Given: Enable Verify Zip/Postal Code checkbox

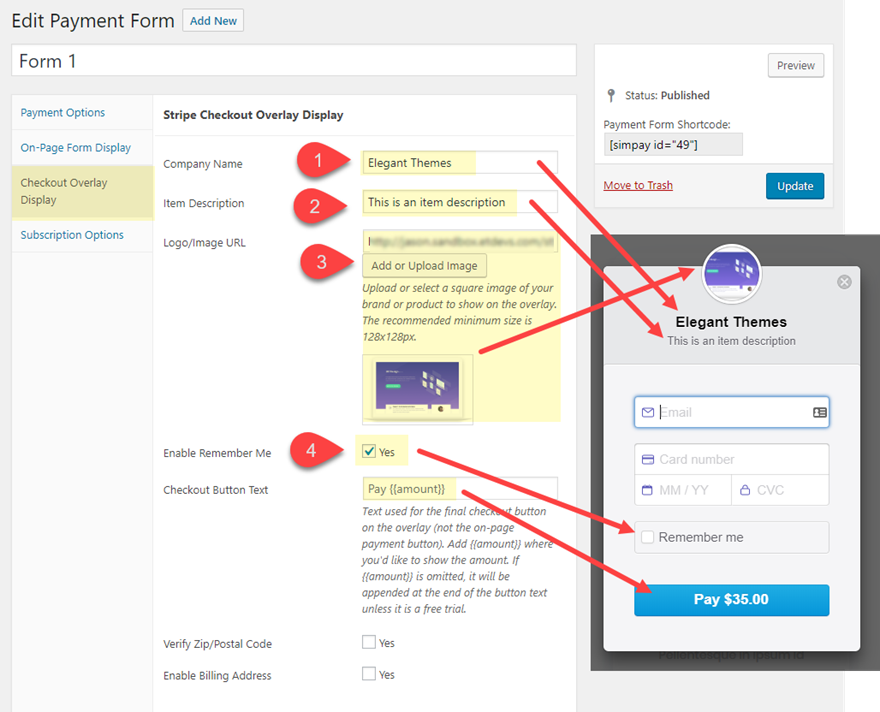Looking at the screenshot, I should (369, 642).
